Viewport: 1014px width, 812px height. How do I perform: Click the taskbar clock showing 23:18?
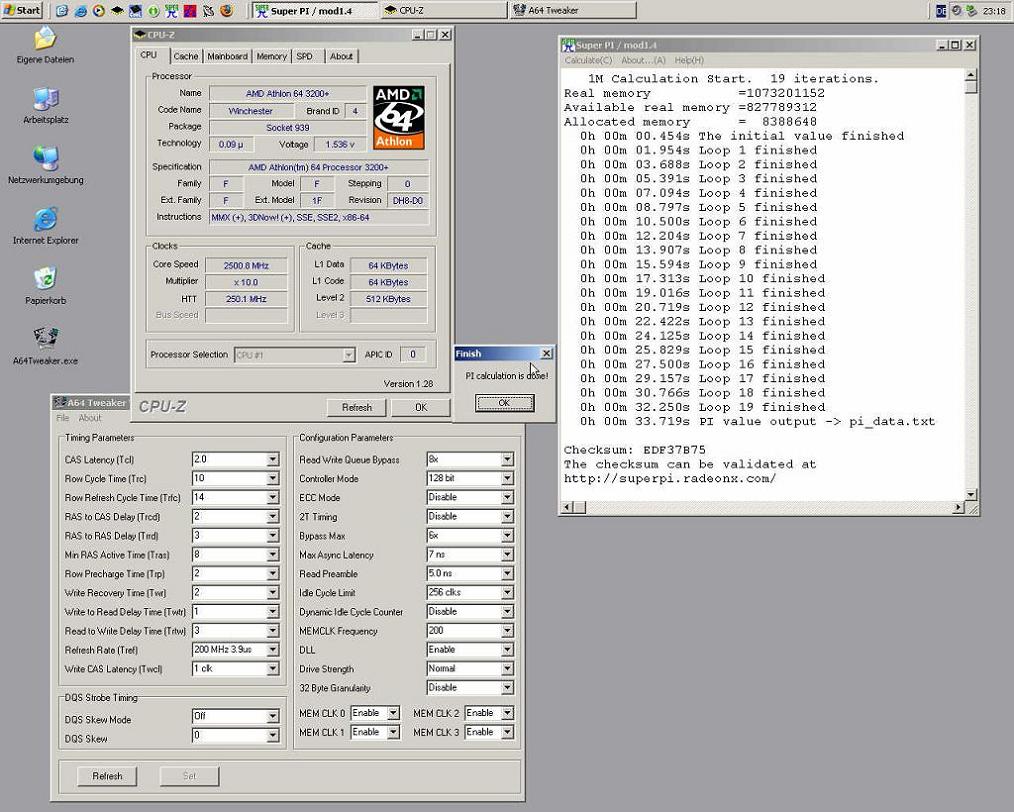coord(994,10)
